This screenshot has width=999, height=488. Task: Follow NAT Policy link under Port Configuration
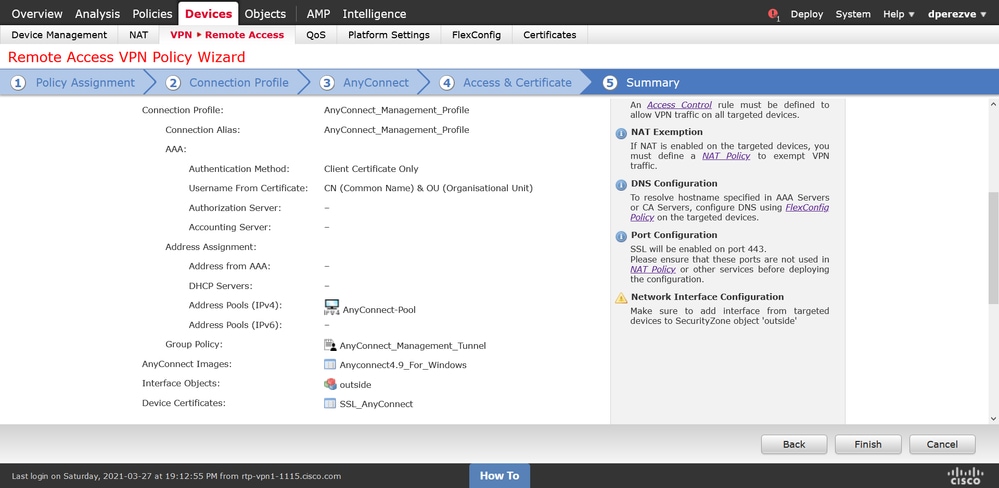(x=653, y=269)
